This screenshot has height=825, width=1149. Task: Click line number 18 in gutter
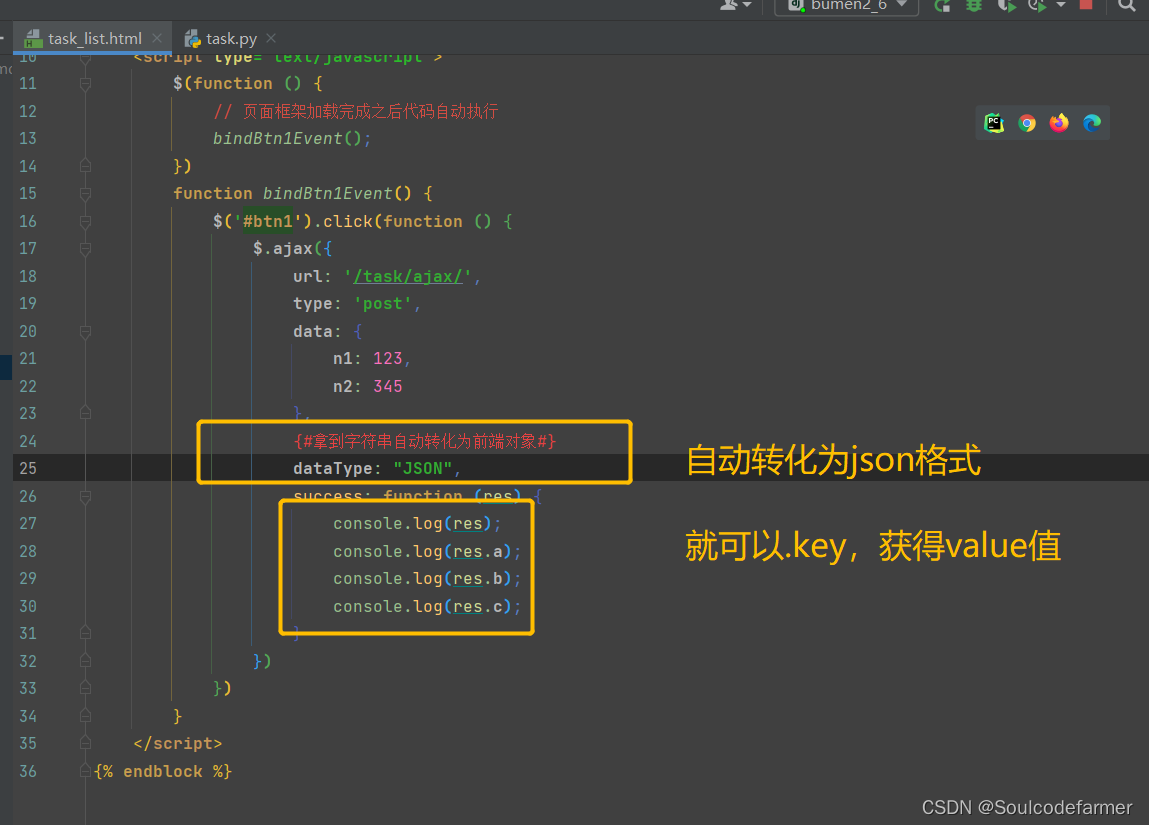tap(28, 276)
